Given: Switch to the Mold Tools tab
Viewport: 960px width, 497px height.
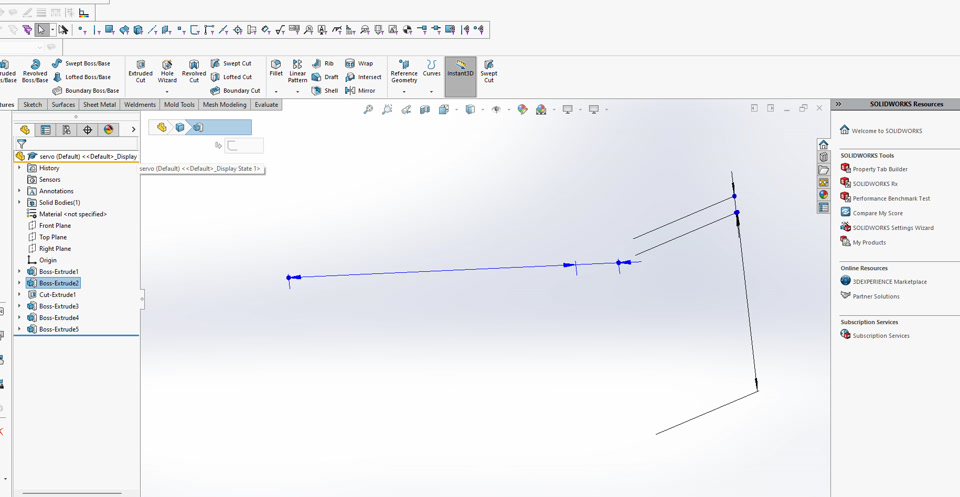Looking at the screenshot, I should [x=179, y=105].
